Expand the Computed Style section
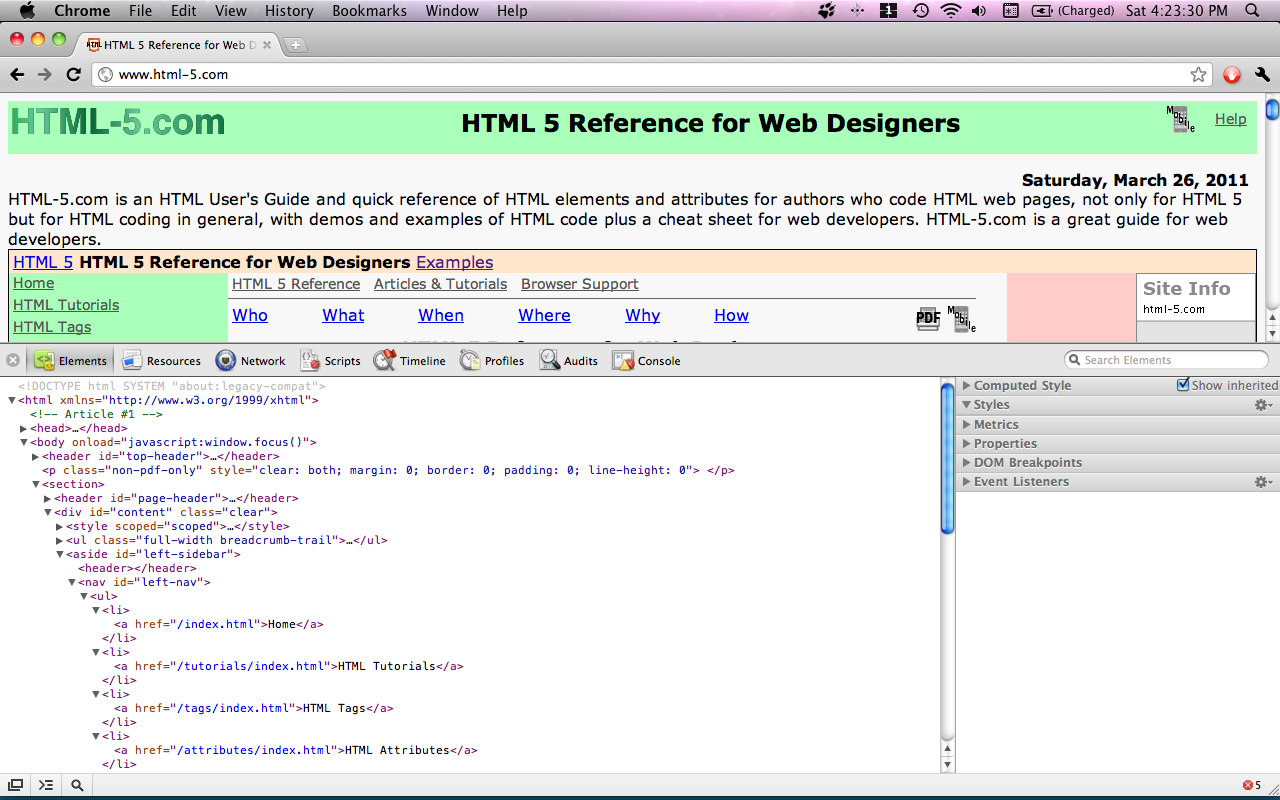 point(968,385)
